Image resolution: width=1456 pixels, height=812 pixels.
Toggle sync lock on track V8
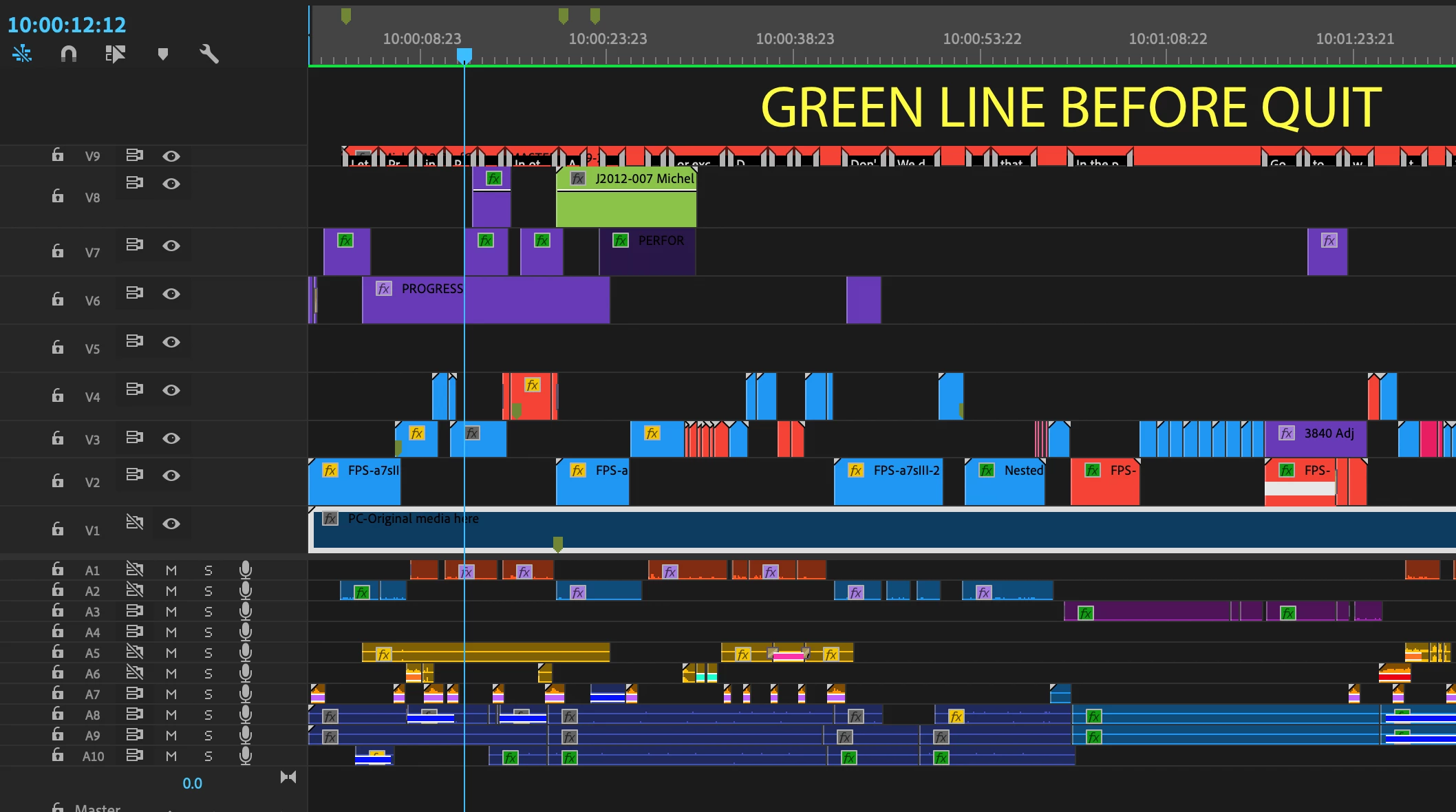click(135, 183)
